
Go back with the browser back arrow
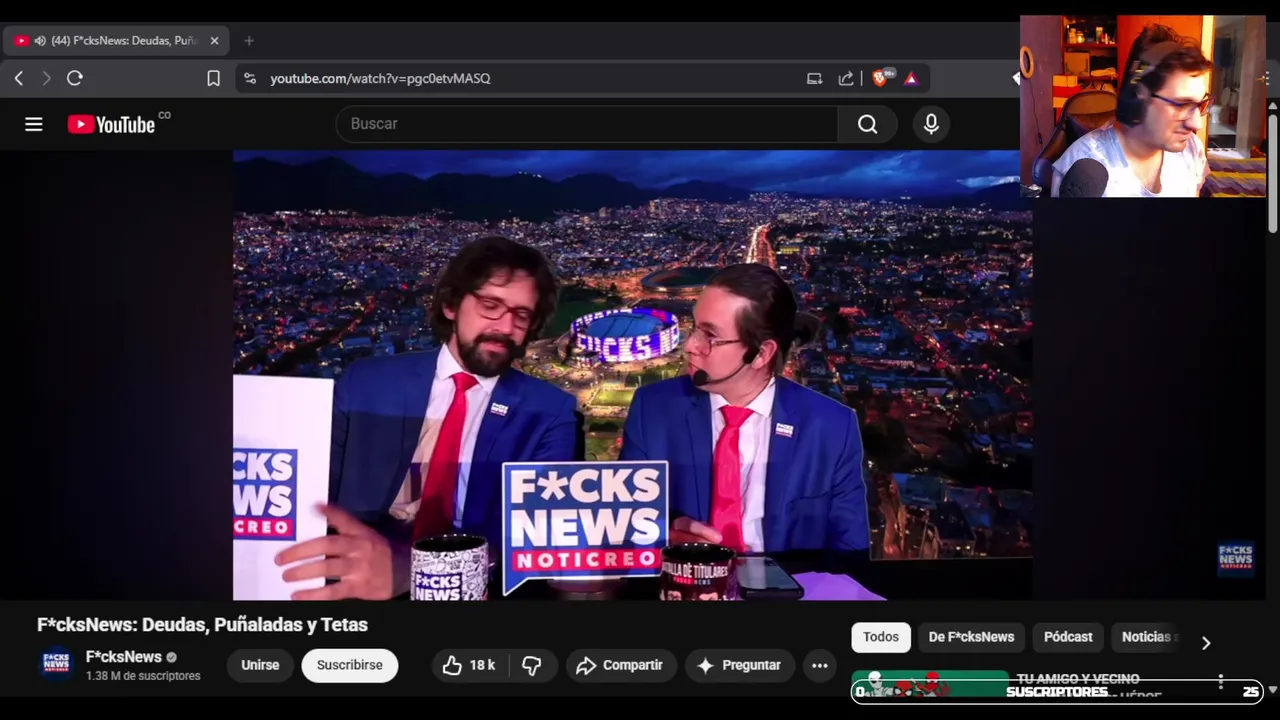click(x=18, y=78)
